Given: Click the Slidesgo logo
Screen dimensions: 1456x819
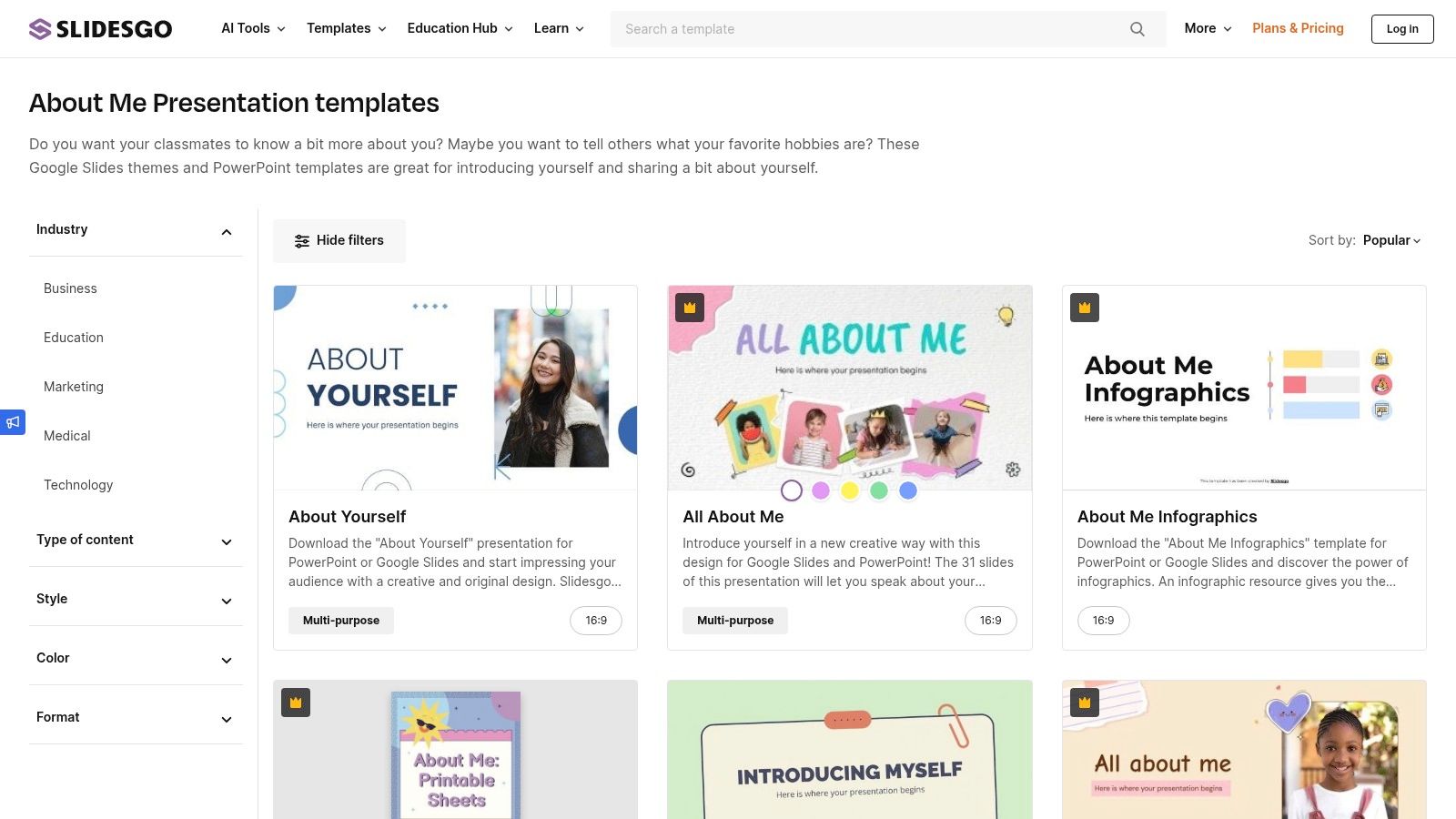Looking at the screenshot, I should tap(100, 29).
